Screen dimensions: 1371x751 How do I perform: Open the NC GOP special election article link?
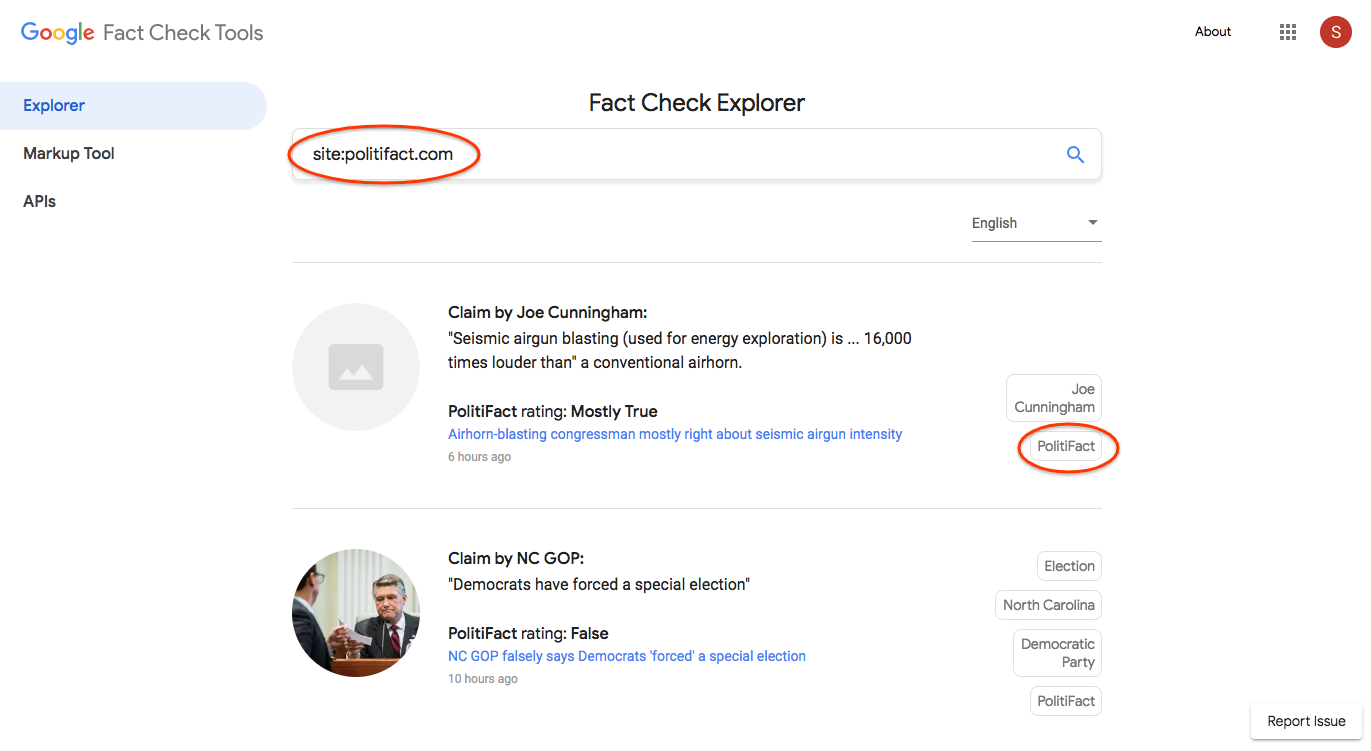click(627, 657)
